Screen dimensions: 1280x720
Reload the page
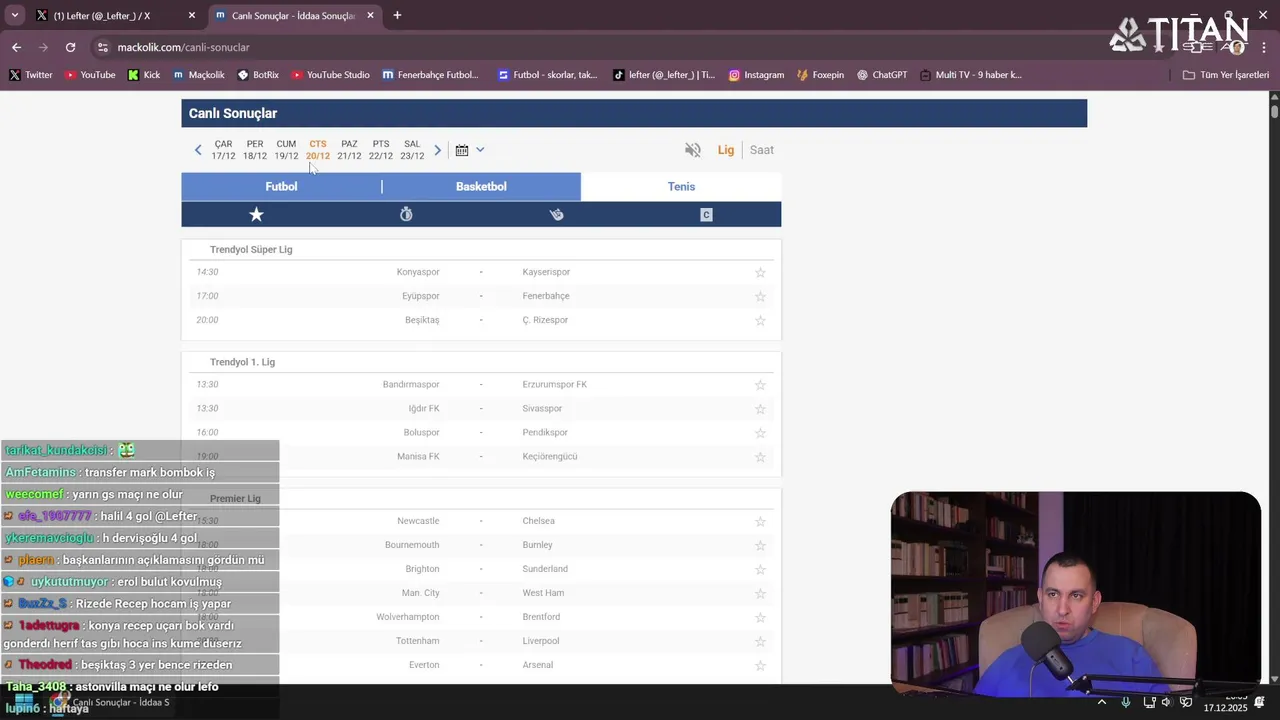[70, 47]
